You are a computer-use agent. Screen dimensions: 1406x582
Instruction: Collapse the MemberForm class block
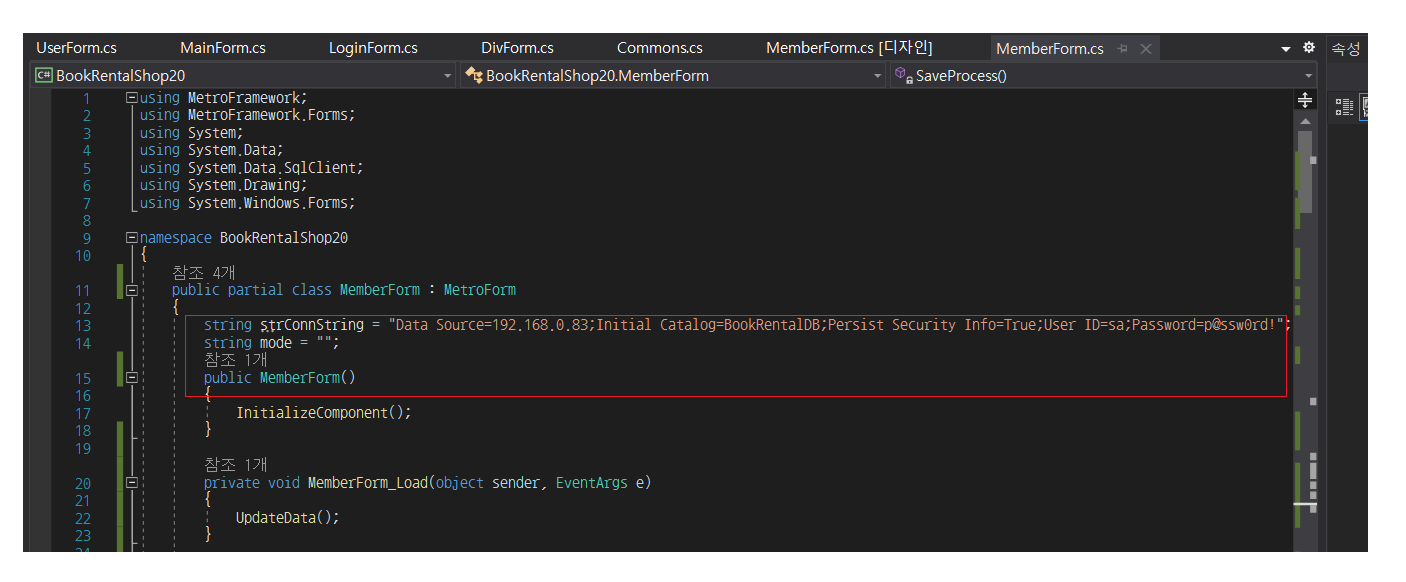pyautogui.click(x=131, y=290)
